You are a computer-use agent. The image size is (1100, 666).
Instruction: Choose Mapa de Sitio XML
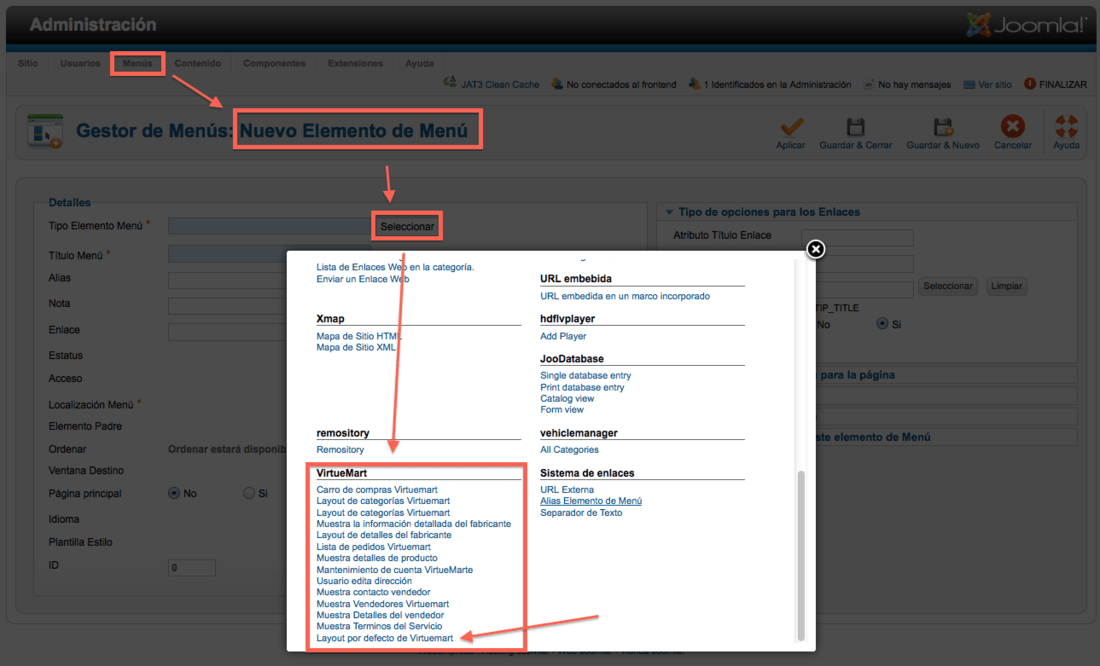click(356, 347)
